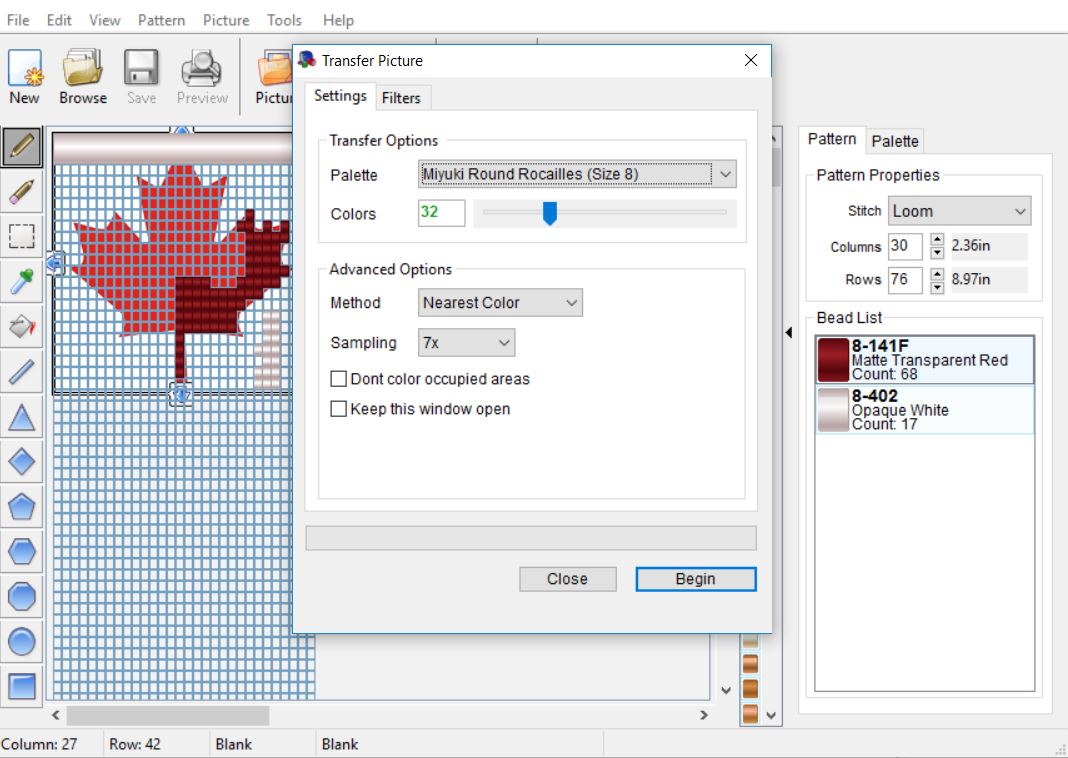The width and height of the screenshot is (1068, 758).
Task: Click the canvas vertical scroll down arrow
Action: (725, 691)
